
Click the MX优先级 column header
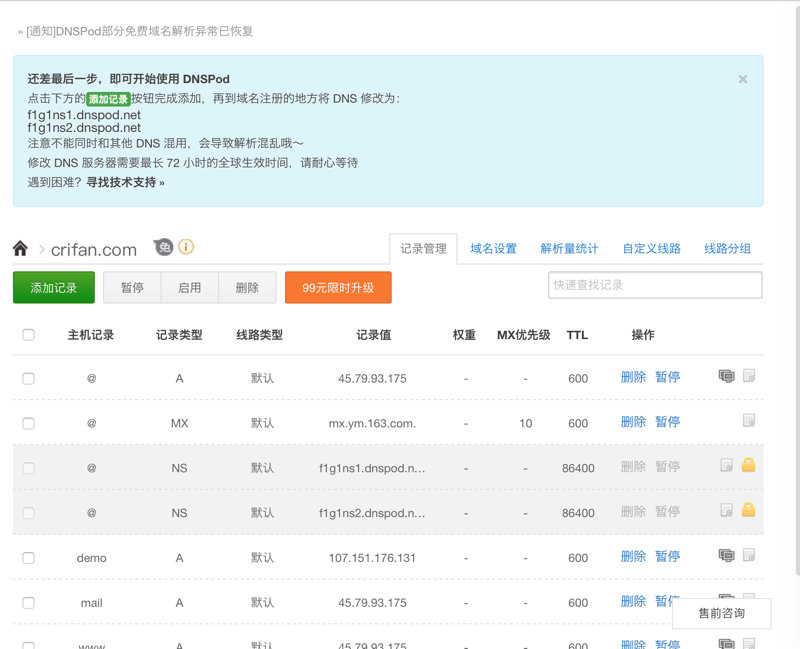(523, 335)
